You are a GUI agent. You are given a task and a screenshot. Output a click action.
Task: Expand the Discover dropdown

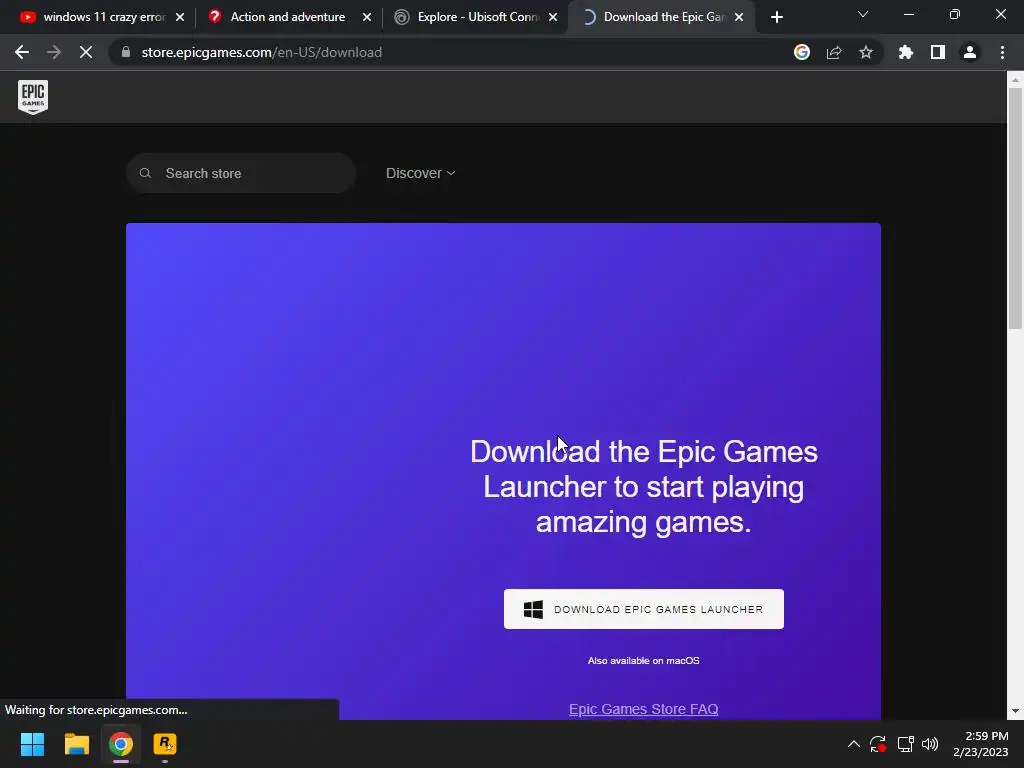[420, 173]
